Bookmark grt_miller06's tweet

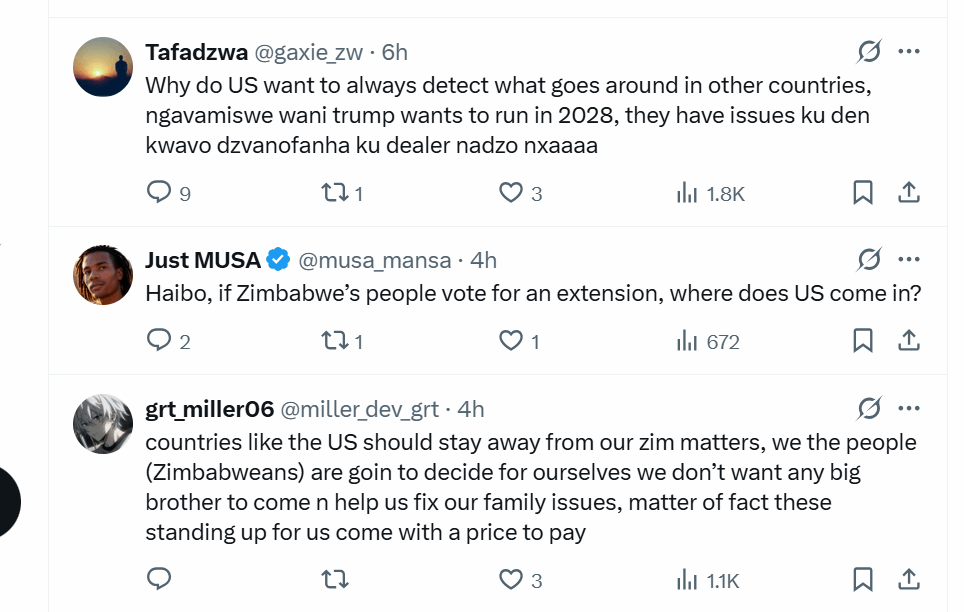tap(862, 578)
